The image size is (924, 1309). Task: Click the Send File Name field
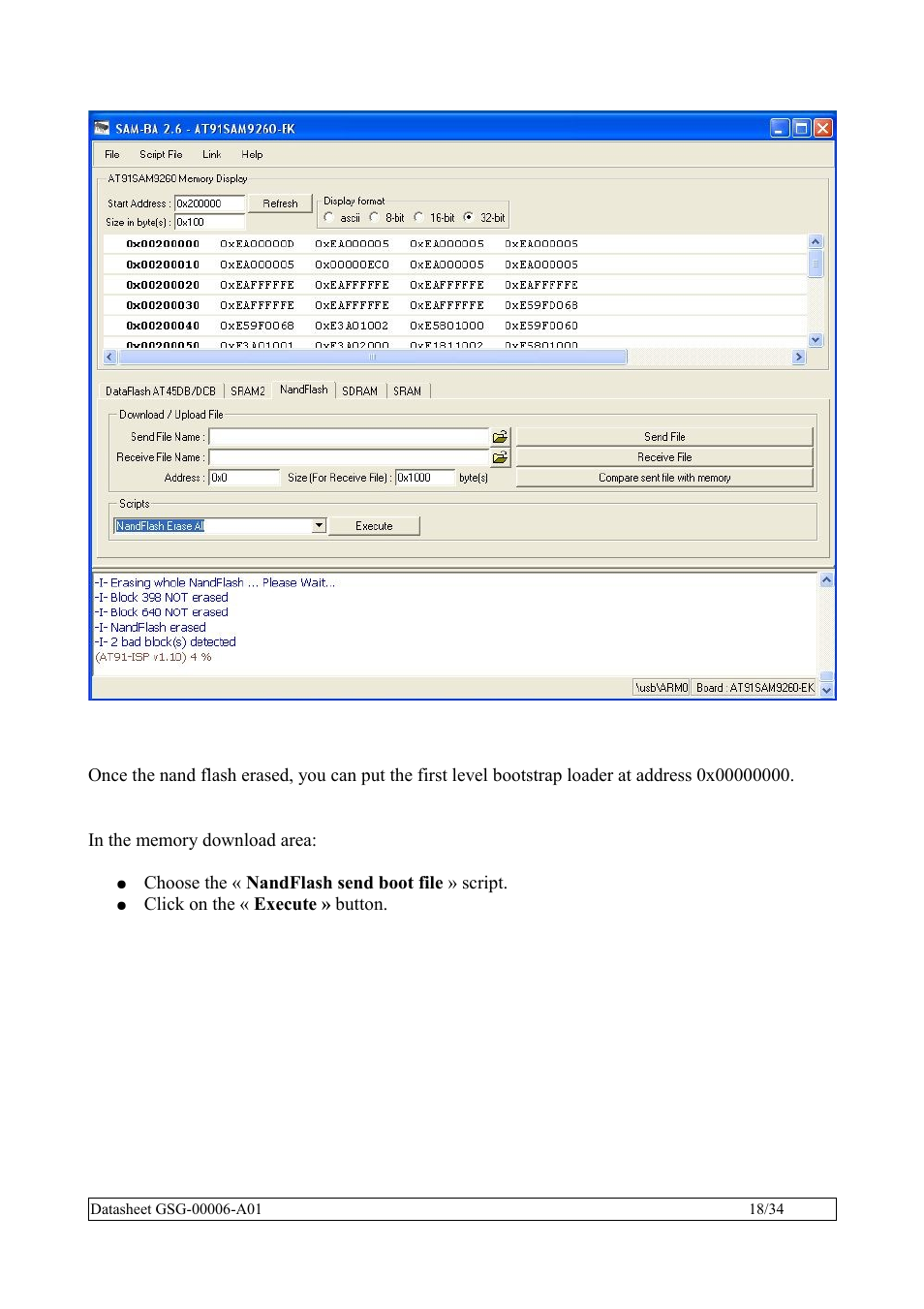pyautogui.click(x=349, y=437)
